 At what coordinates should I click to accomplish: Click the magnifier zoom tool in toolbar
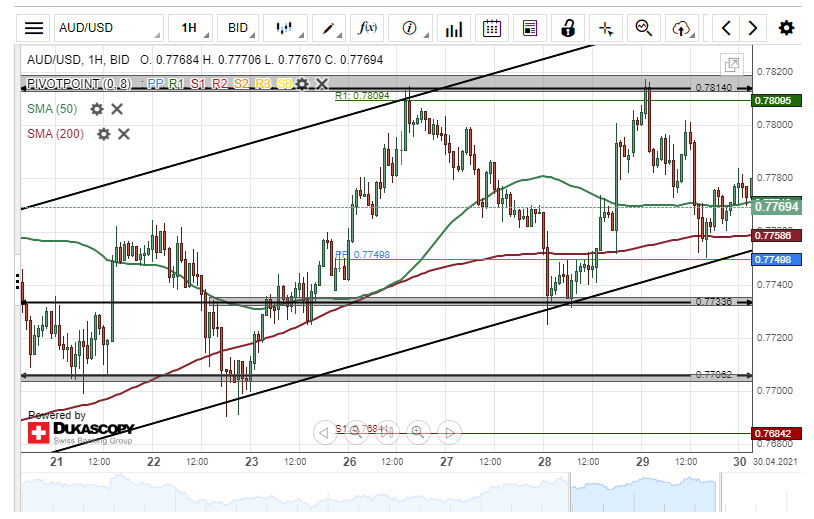tap(644, 28)
